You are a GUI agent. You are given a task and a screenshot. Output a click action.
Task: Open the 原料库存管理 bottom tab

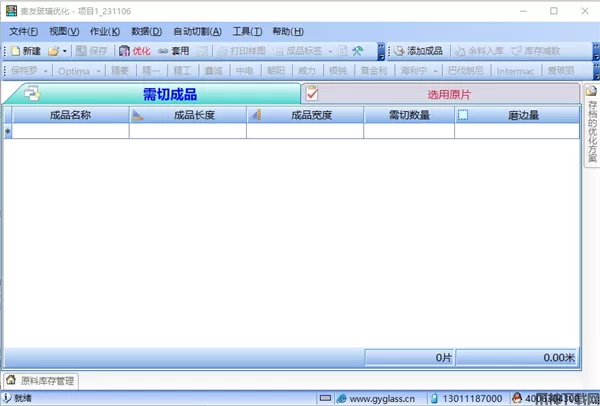[x=41, y=381]
